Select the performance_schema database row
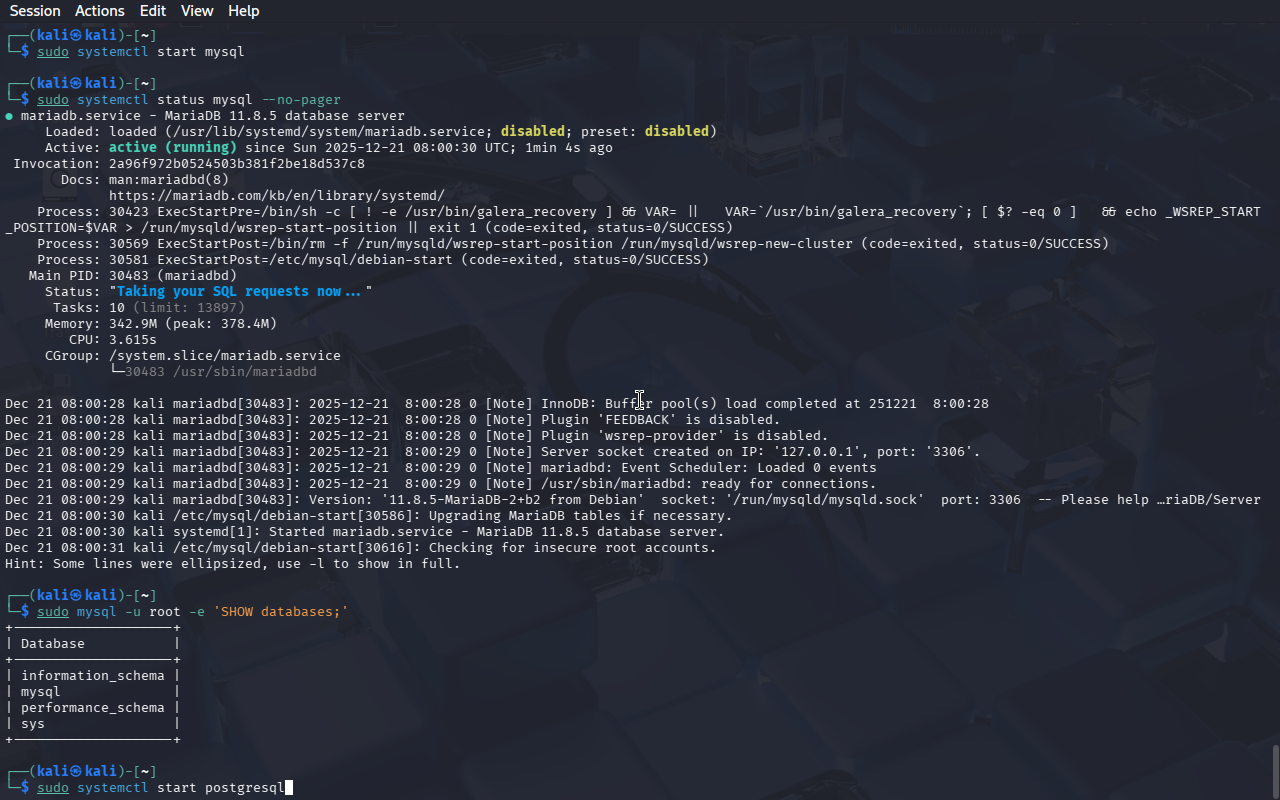This screenshot has width=1280, height=800. [x=92, y=708]
